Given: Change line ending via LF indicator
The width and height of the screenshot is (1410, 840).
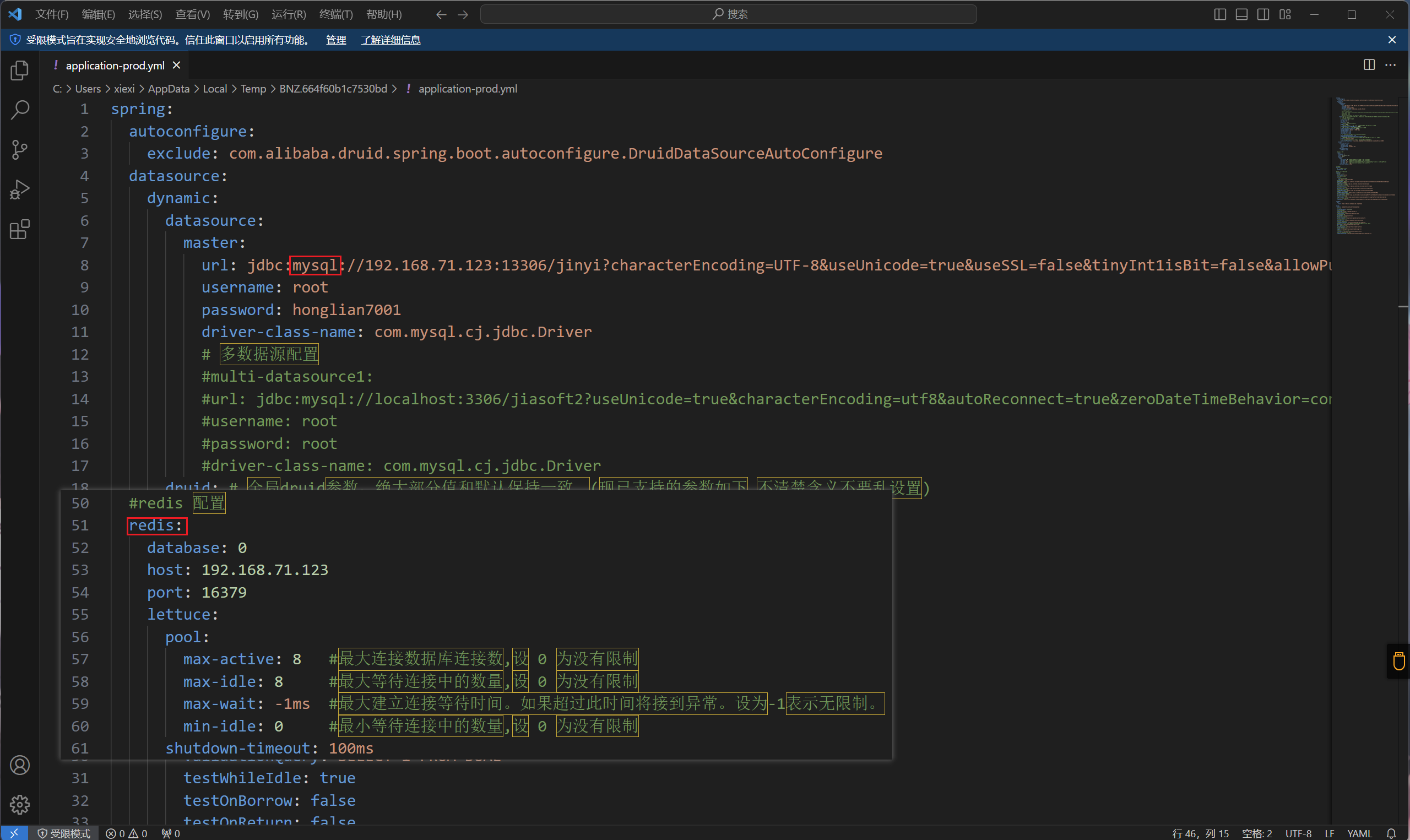Looking at the screenshot, I should click(1329, 833).
